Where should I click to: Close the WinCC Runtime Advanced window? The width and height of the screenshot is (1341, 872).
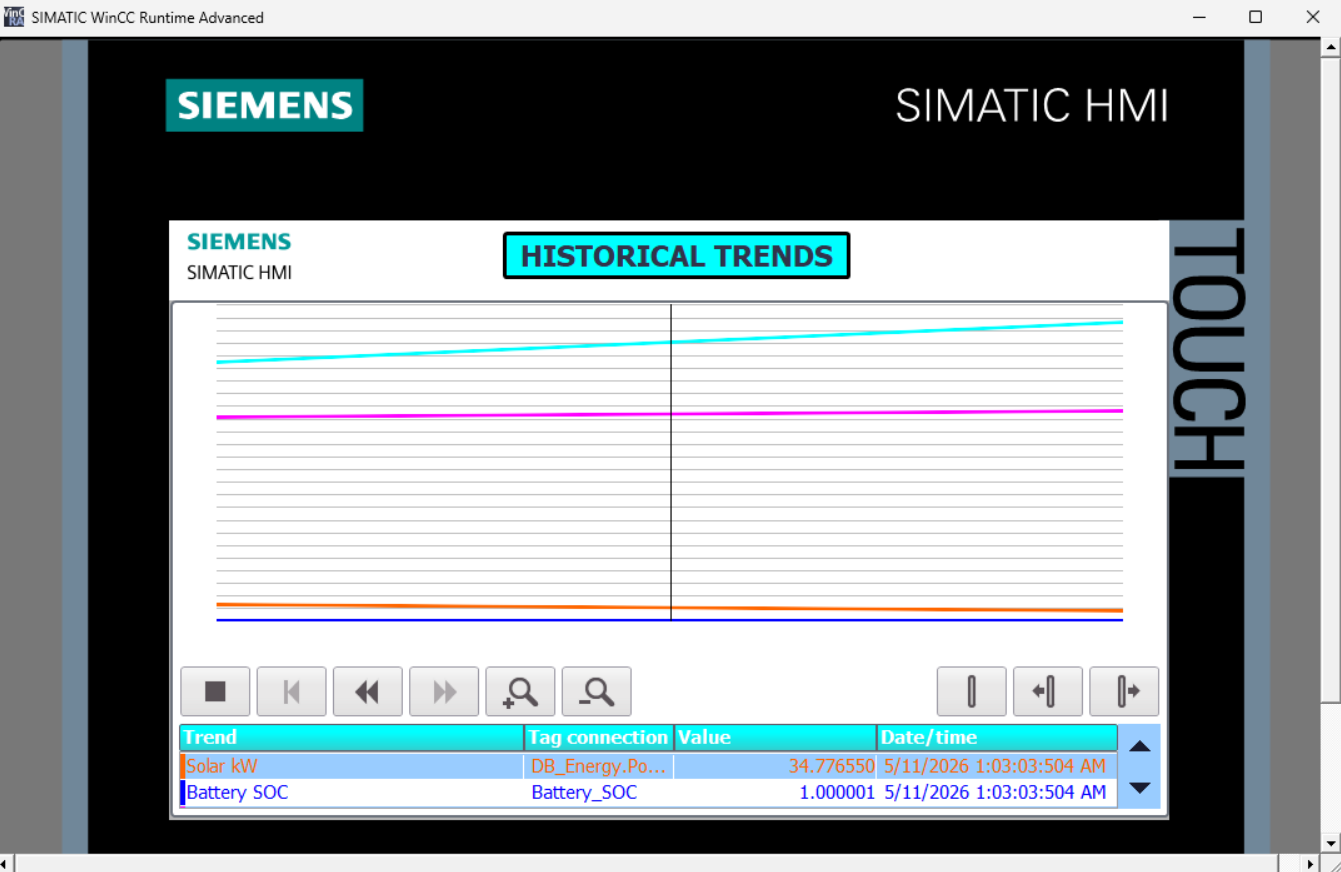(x=1313, y=17)
